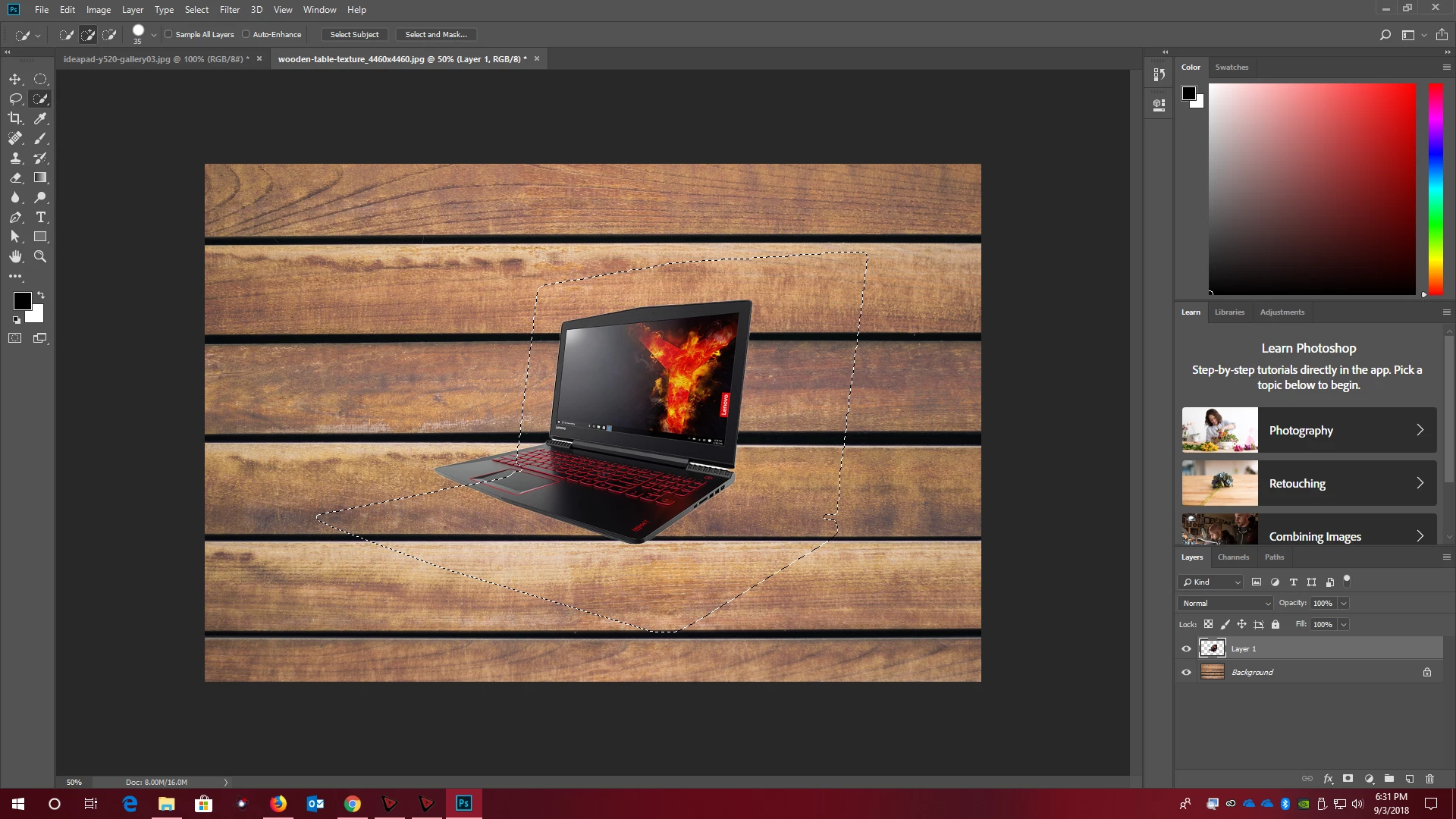1456x819 pixels.
Task: Open the Opacity dropdown arrow
Action: 1343,603
